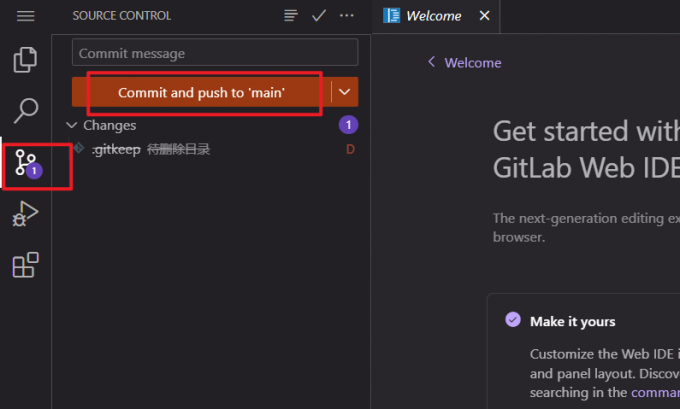Open the Run and Debug view

pos(26,214)
